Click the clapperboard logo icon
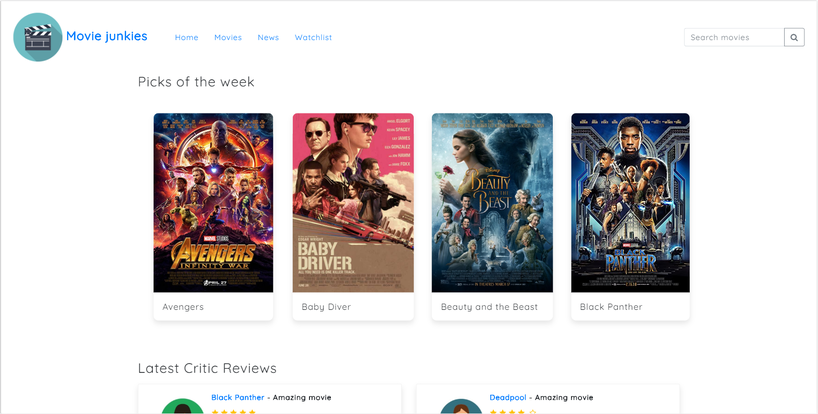The image size is (818, 414). point(38,37)
